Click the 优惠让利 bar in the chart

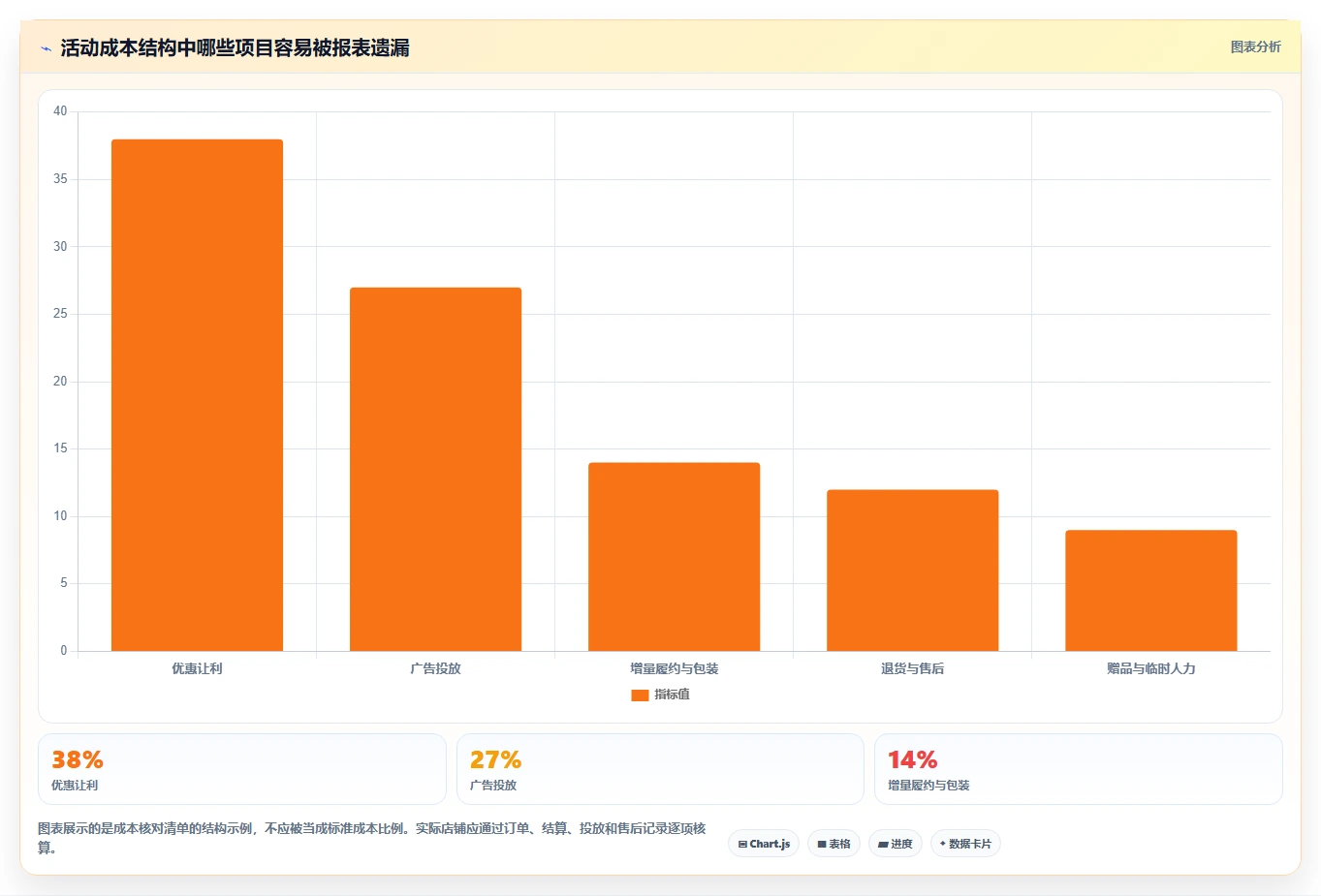click(197, 395)
